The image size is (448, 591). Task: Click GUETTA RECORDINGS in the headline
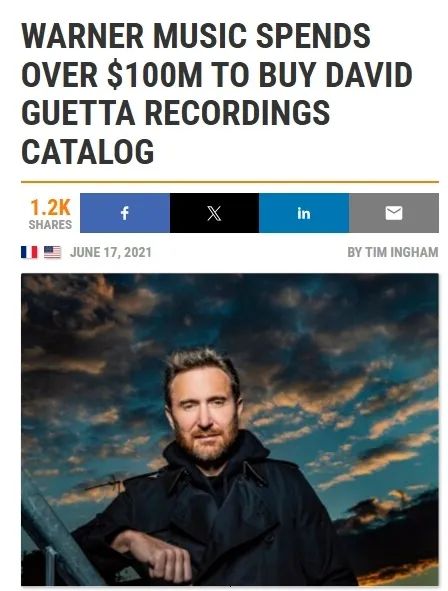176,113
